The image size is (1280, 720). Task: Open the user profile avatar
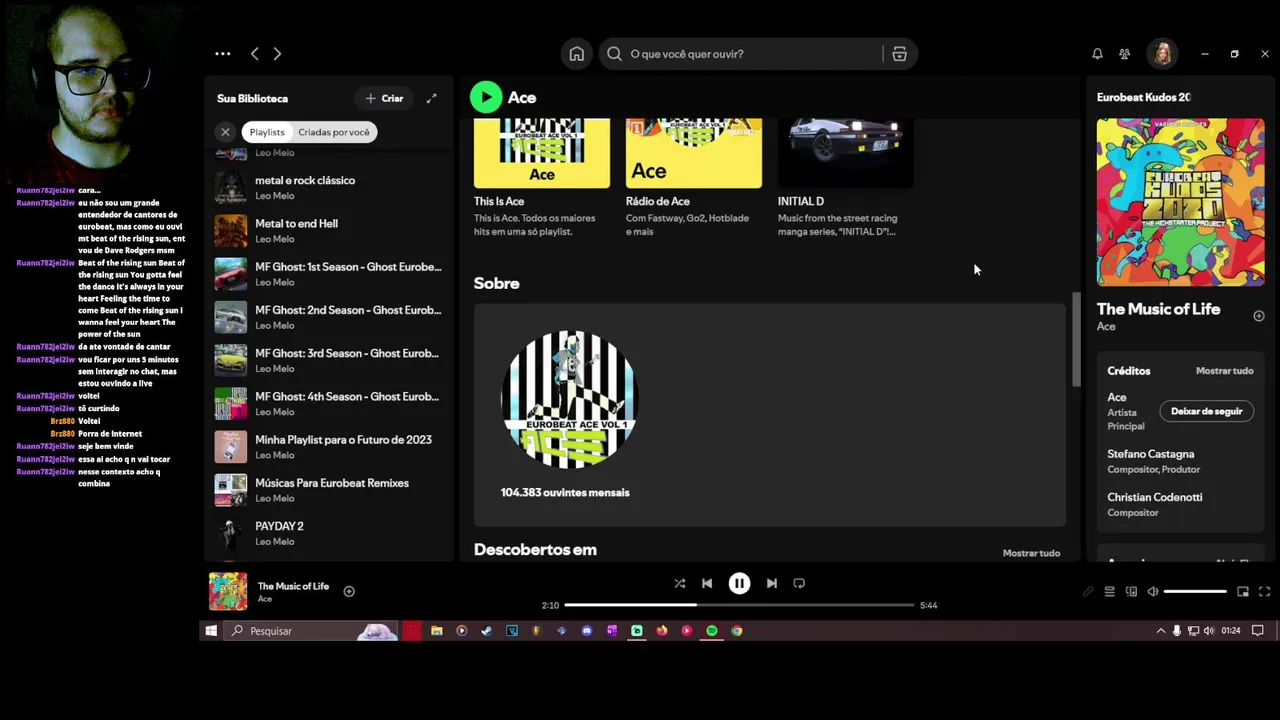click(x=1162, y=54)
